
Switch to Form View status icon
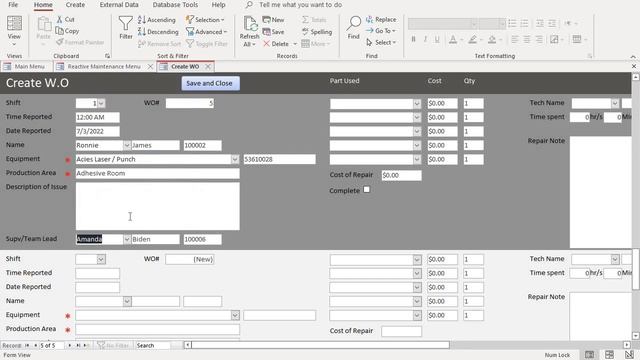point(589,355)
